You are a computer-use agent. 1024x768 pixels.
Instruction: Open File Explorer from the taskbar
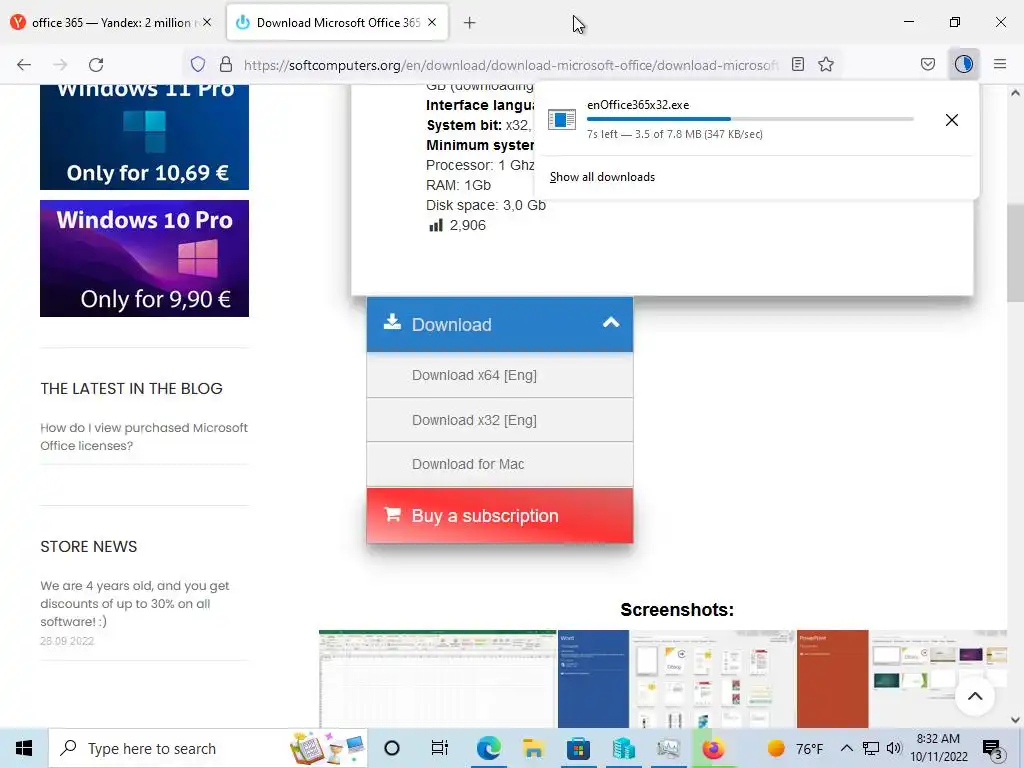[534, 748]
